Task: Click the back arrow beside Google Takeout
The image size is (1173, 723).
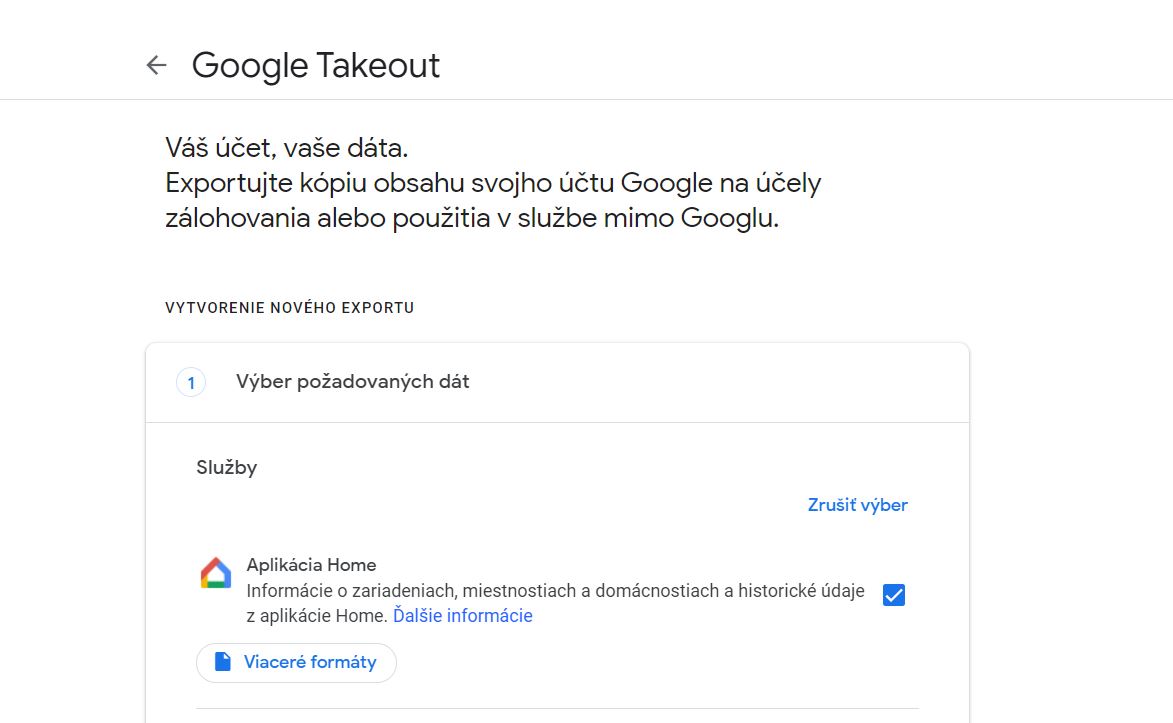Action: (x=156, y=66)
